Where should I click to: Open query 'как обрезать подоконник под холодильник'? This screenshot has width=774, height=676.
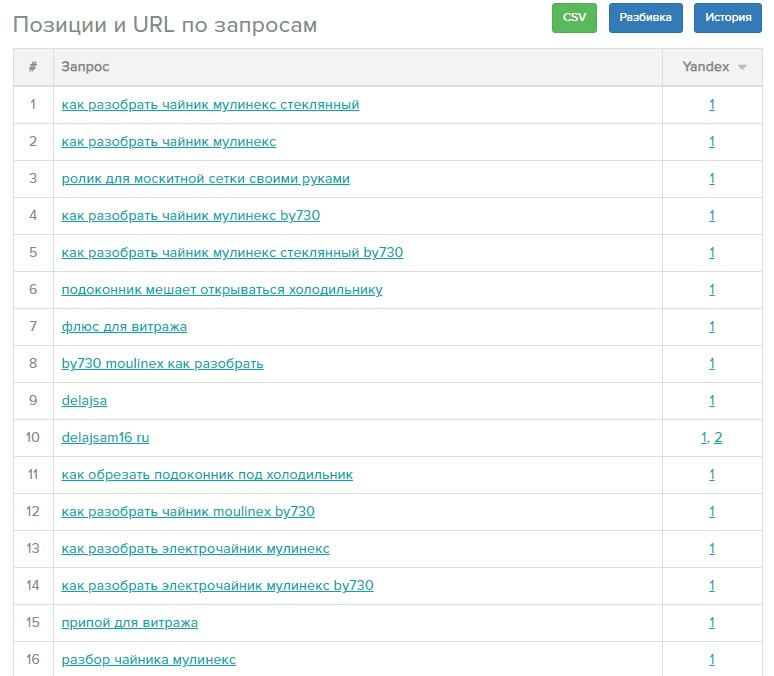[x=207, y=475]
